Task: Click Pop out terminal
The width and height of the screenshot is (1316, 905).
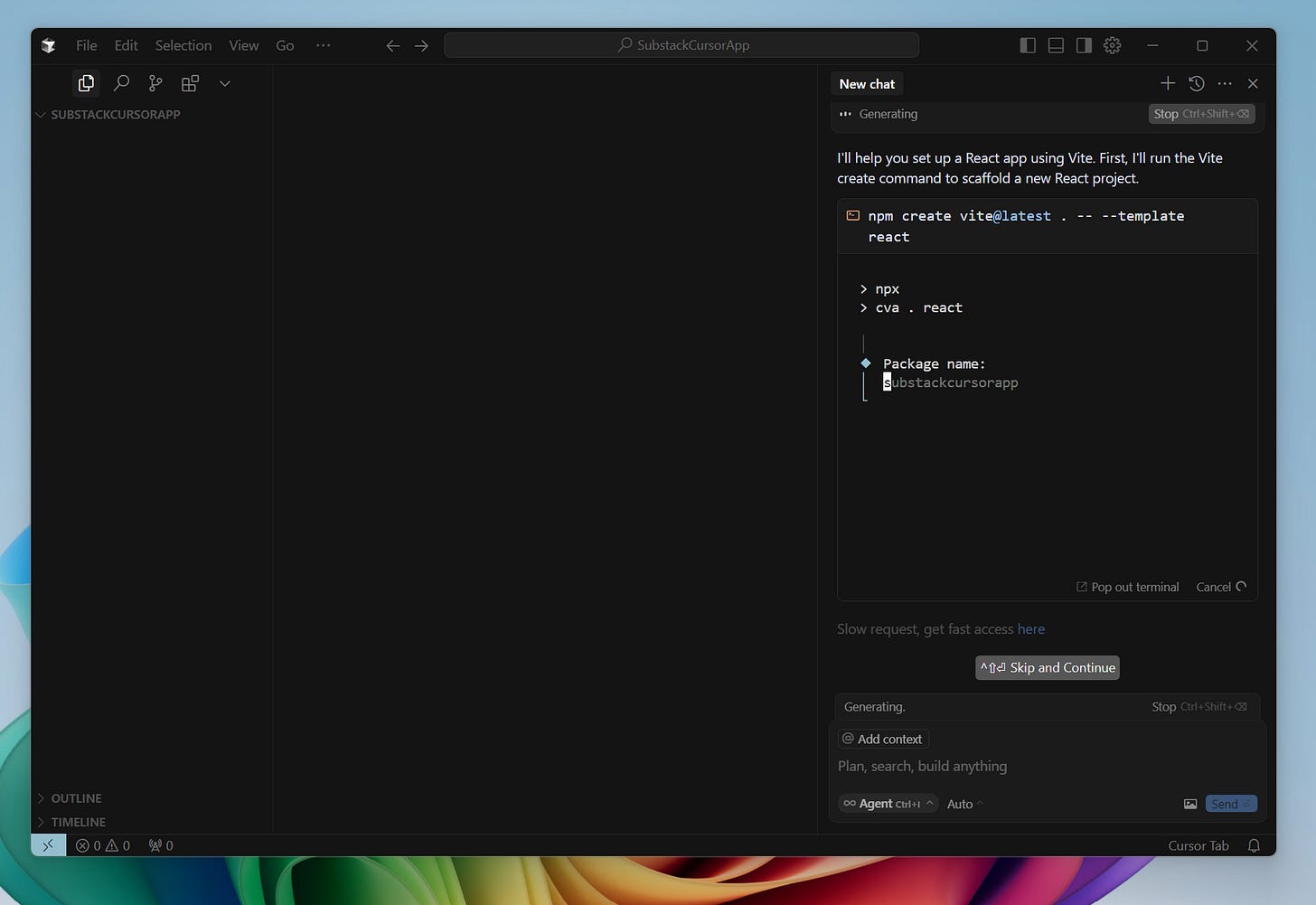Action: pos(1127,587)
